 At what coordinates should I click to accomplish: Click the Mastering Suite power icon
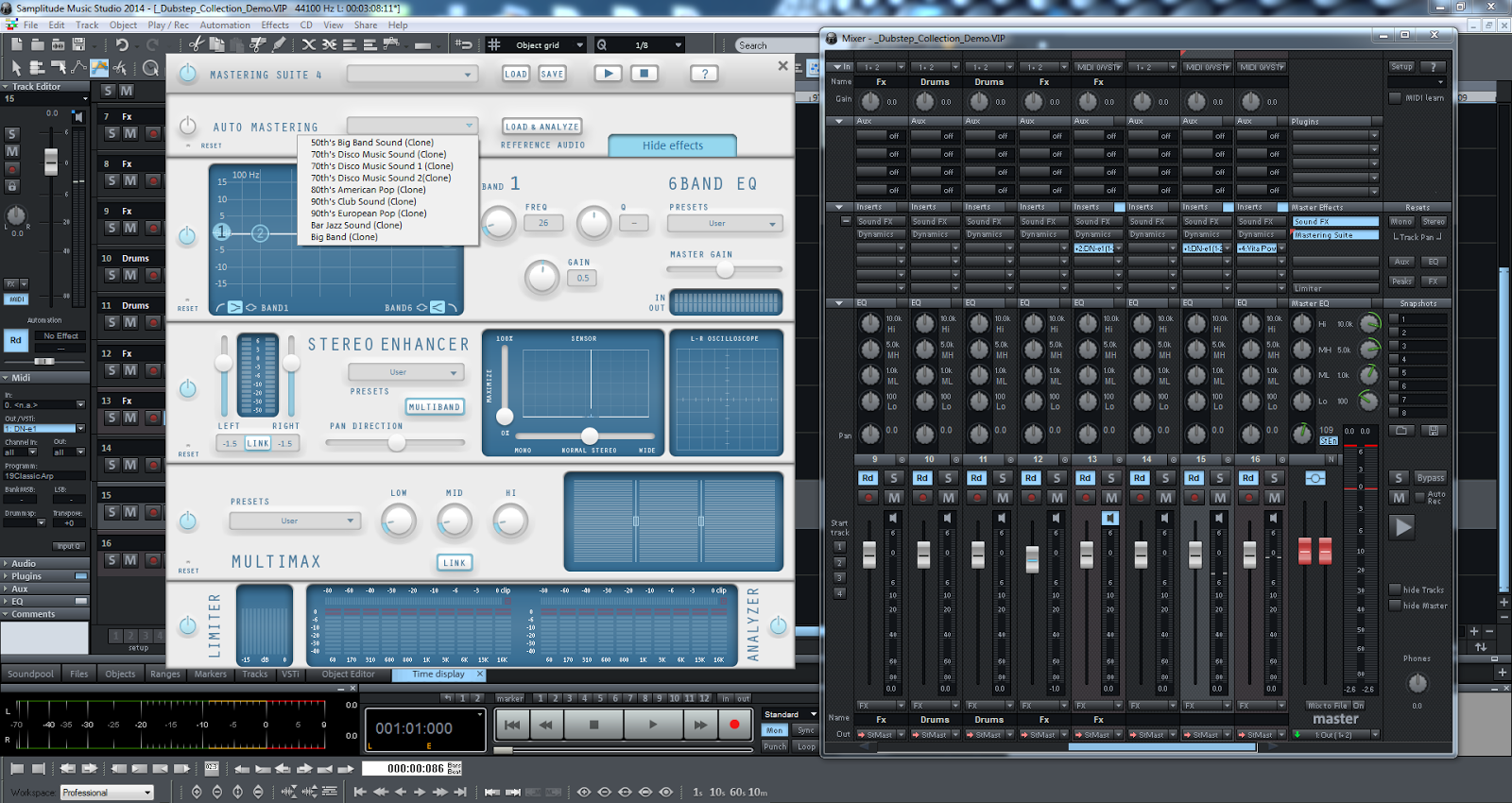click(188, 74)
